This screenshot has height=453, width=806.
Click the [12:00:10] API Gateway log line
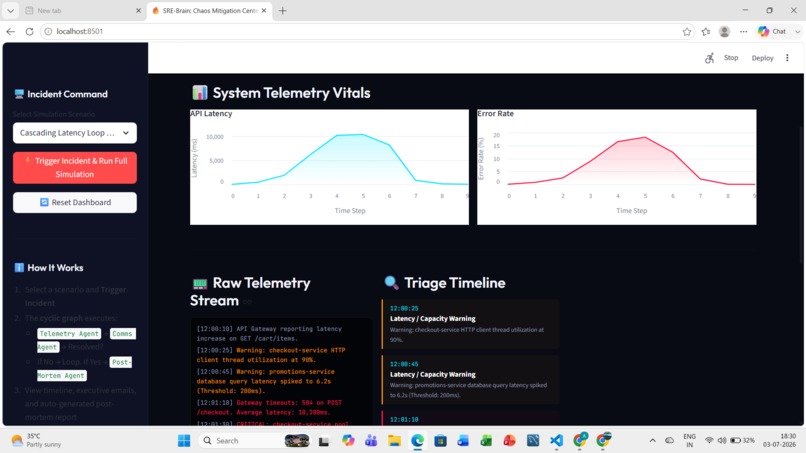pos(269,334)
